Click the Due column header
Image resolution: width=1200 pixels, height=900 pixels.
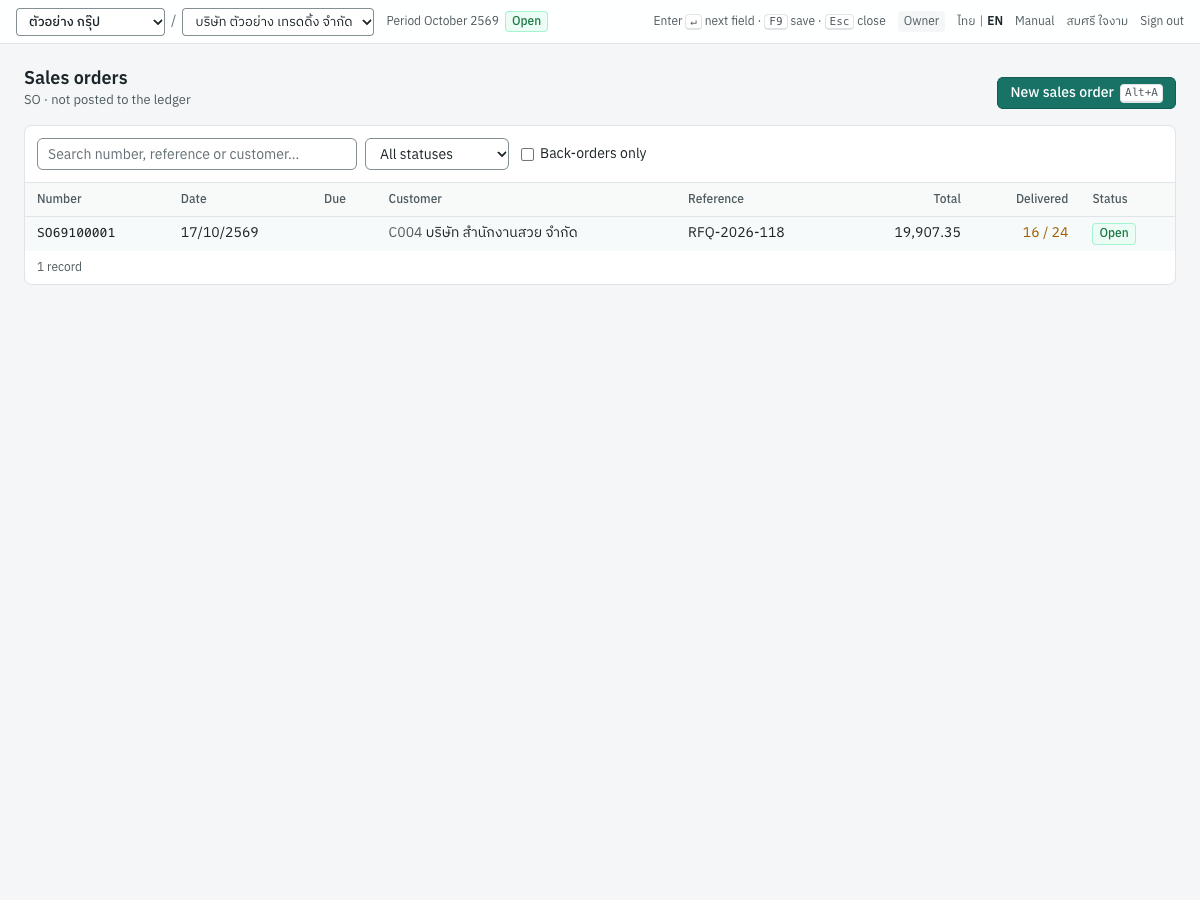click(335, 199)
